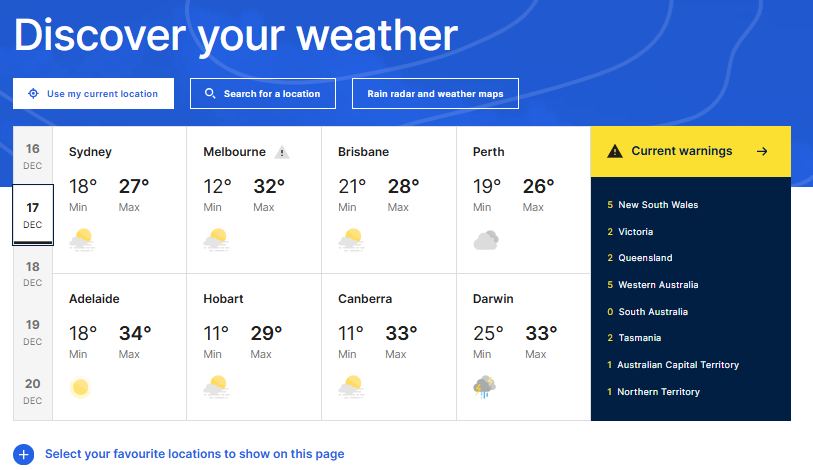Click Perth's cloudy weather icon
Image resolution: width=813 pixels, height=470 pixels.
486,240
